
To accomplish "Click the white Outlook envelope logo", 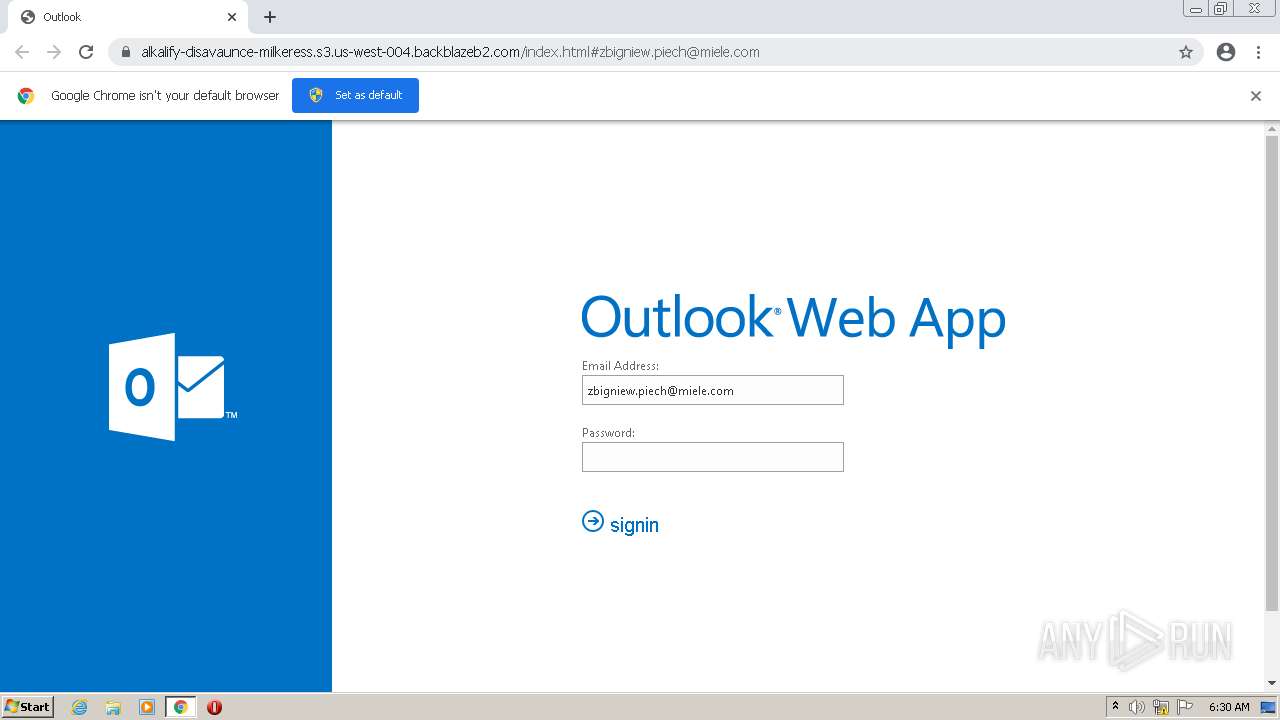I will pos(172,387).
